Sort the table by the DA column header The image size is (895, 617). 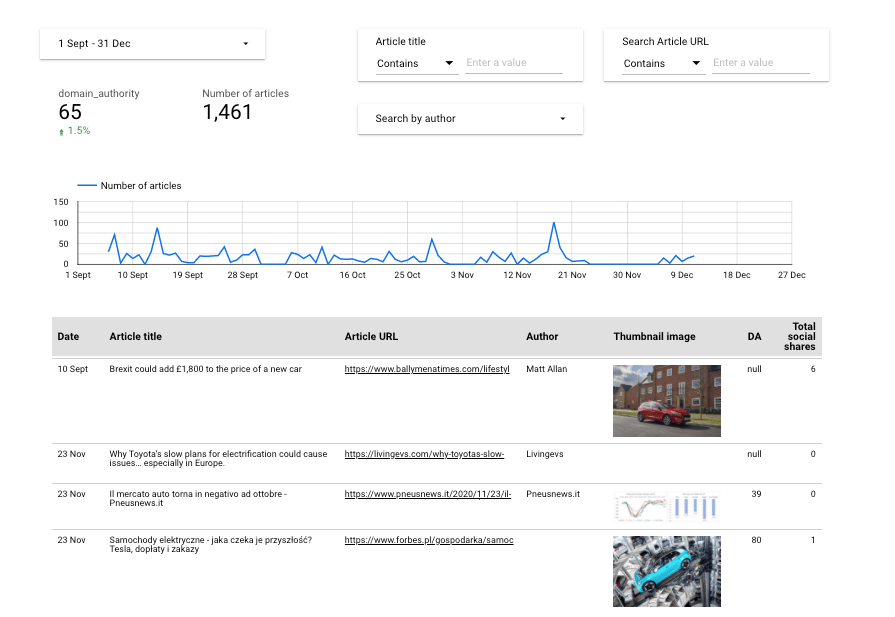click(754, 336)
